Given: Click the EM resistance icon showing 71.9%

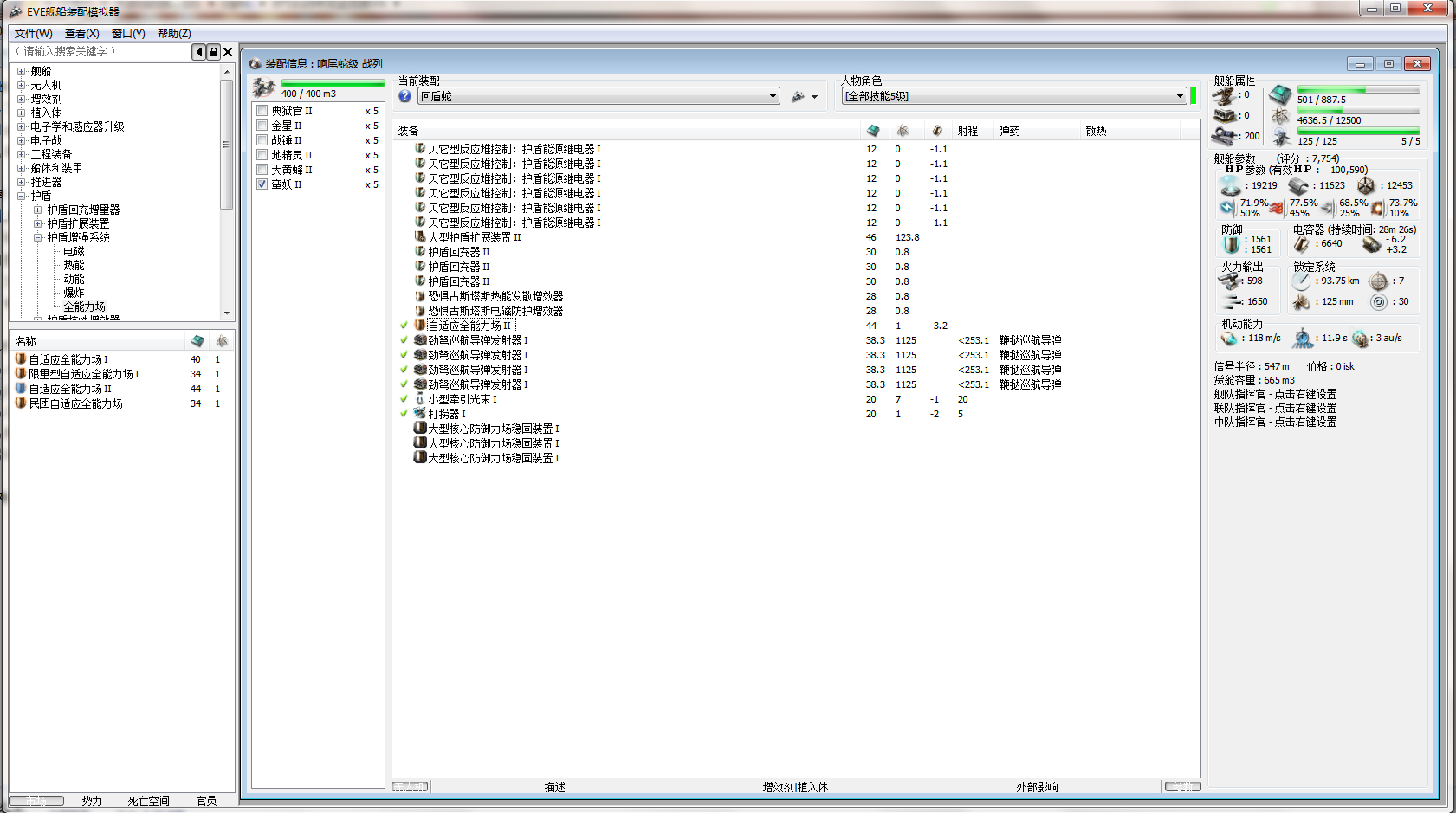Looking at the screenshot, I should coord(1226,208).
